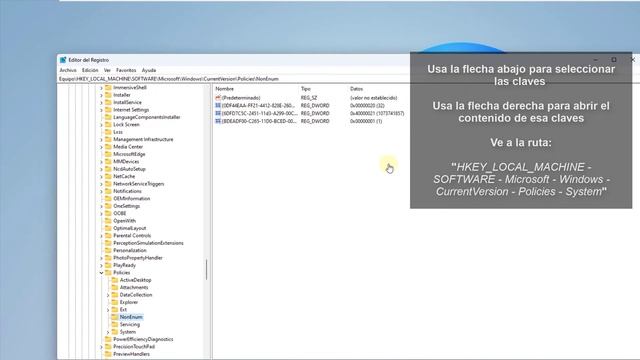The image size is (640, 360).
Task: Open the Favoritos menu
Action: [x=126, y=70]
